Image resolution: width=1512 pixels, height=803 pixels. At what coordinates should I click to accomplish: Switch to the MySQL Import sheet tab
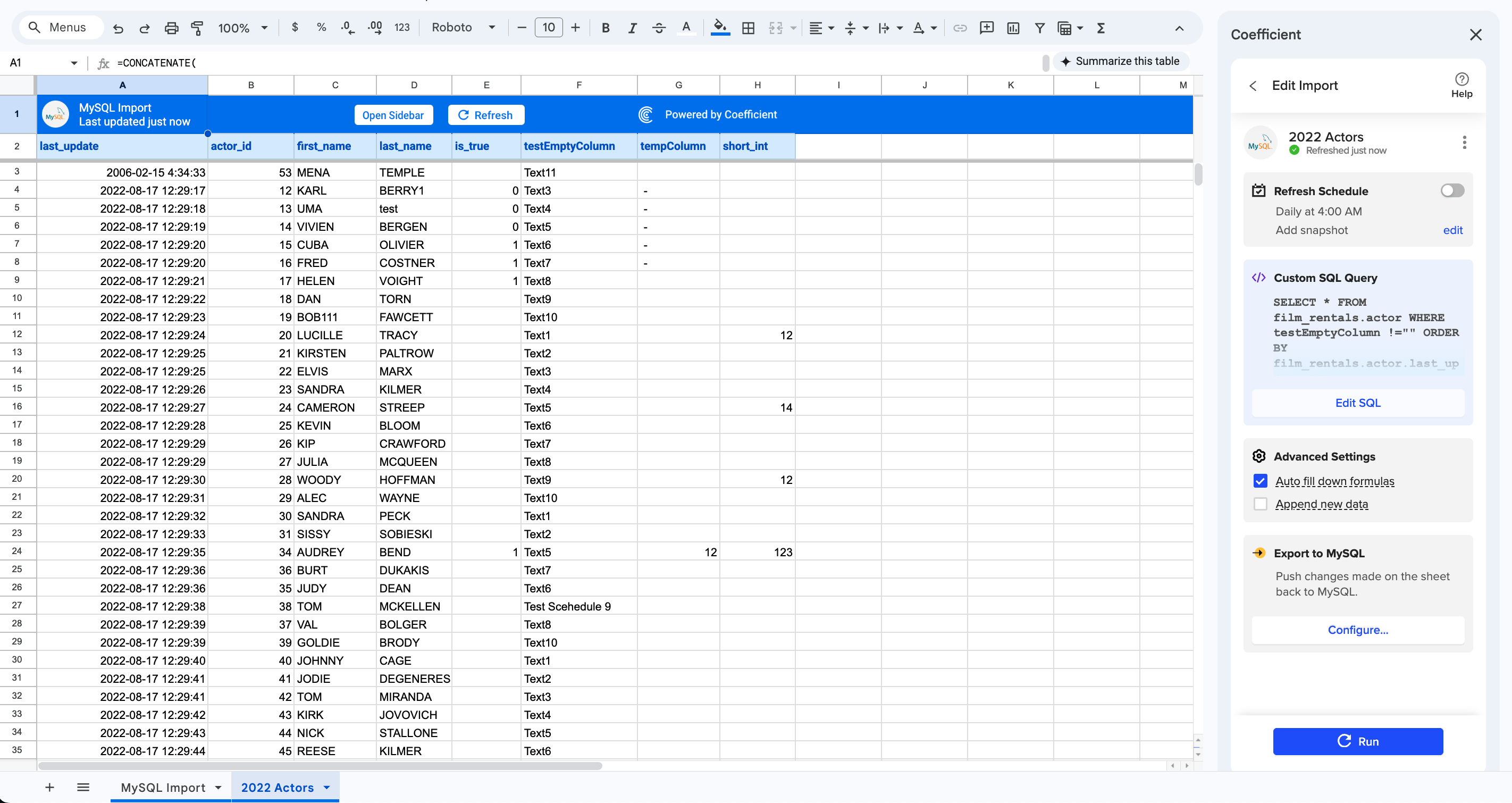pos(163,787)
